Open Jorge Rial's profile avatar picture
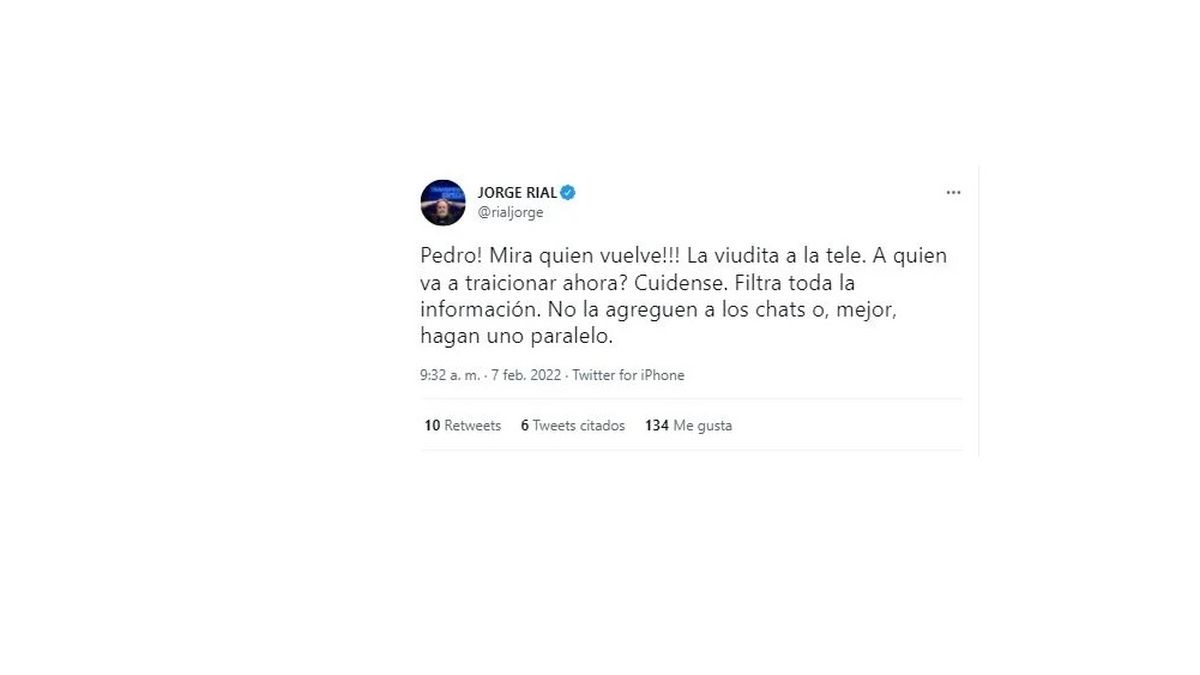 [x=443, y=203]
